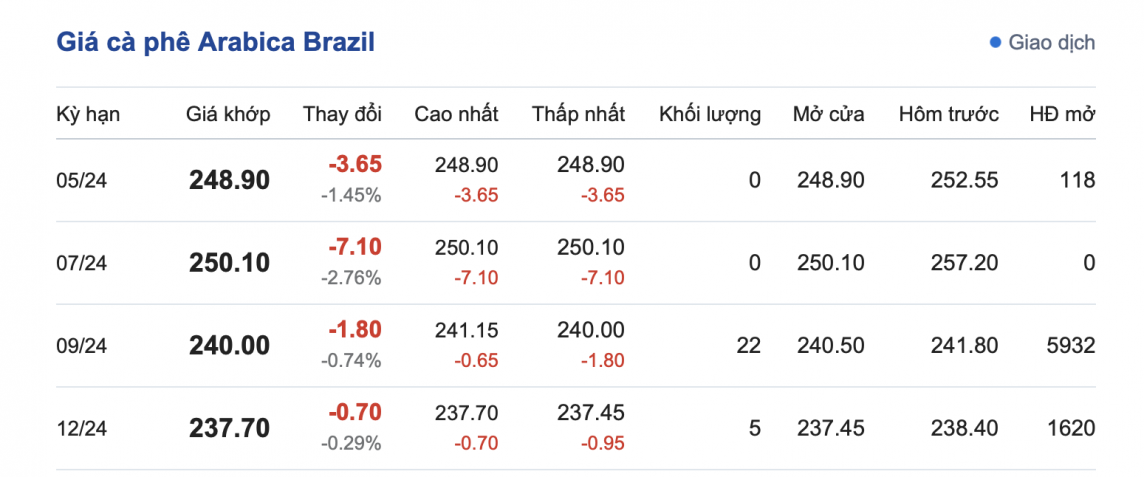
Task: Click the Hôm trước column header
Action: (949, 114)
